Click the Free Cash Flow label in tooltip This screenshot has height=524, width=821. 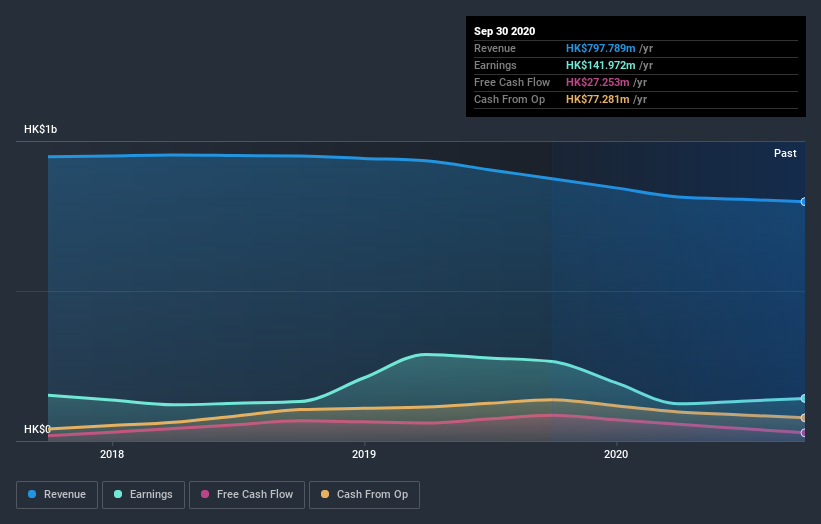(512, 82)
